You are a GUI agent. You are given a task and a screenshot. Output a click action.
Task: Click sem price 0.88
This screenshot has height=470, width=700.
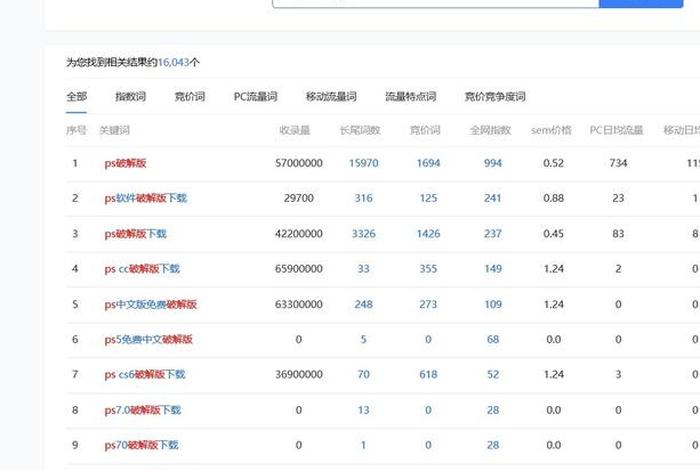(554, 198)
